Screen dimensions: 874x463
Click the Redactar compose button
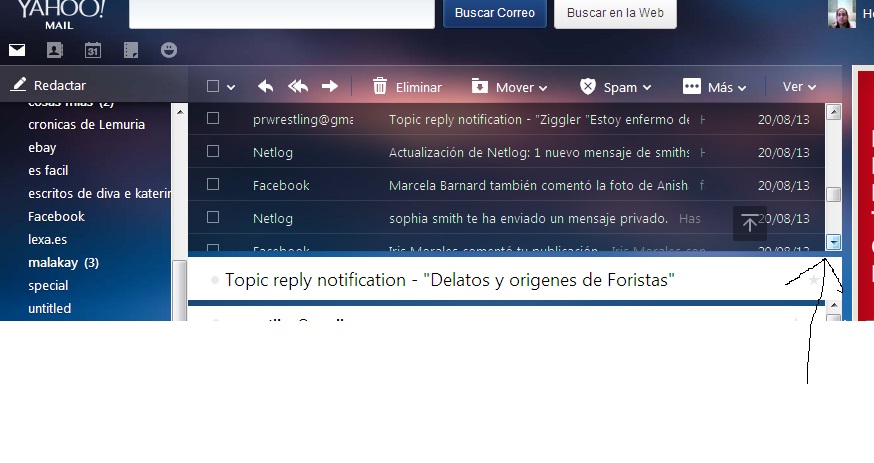tap(49, 85)
